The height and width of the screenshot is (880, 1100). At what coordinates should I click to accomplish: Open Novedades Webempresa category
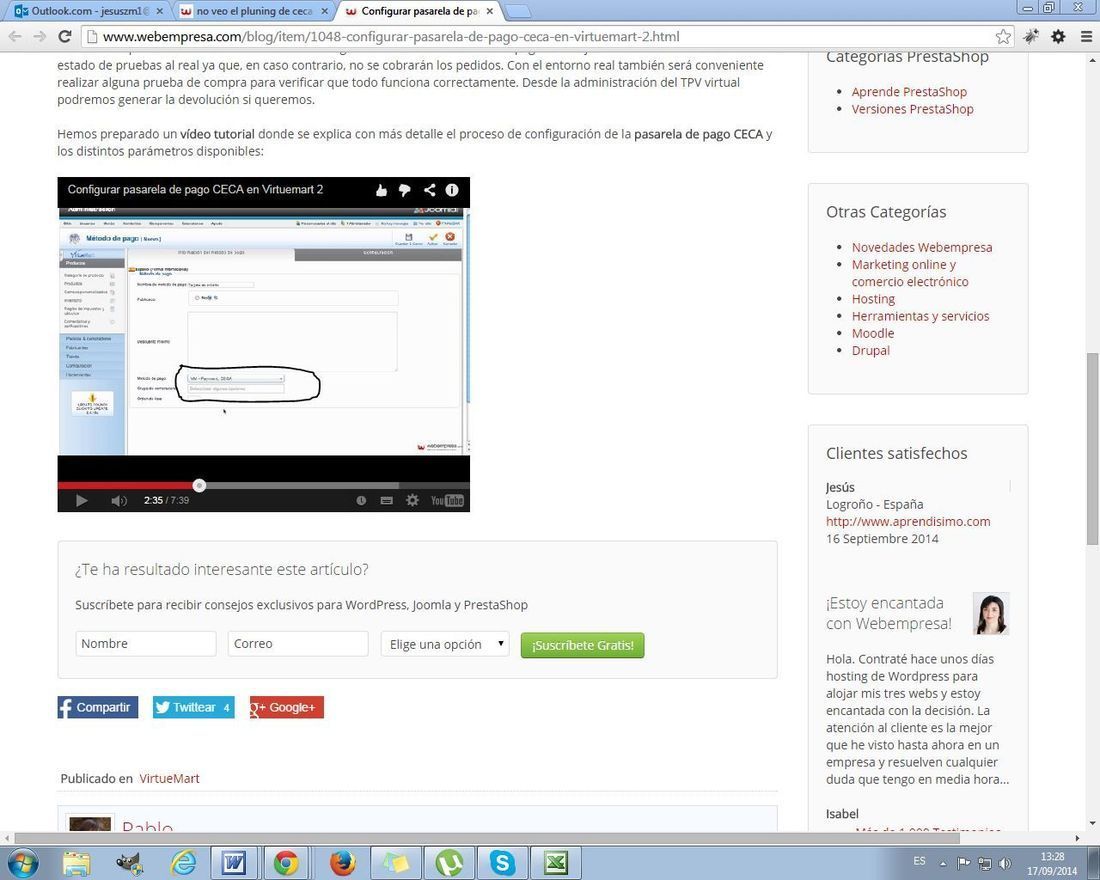click(922, 247)
